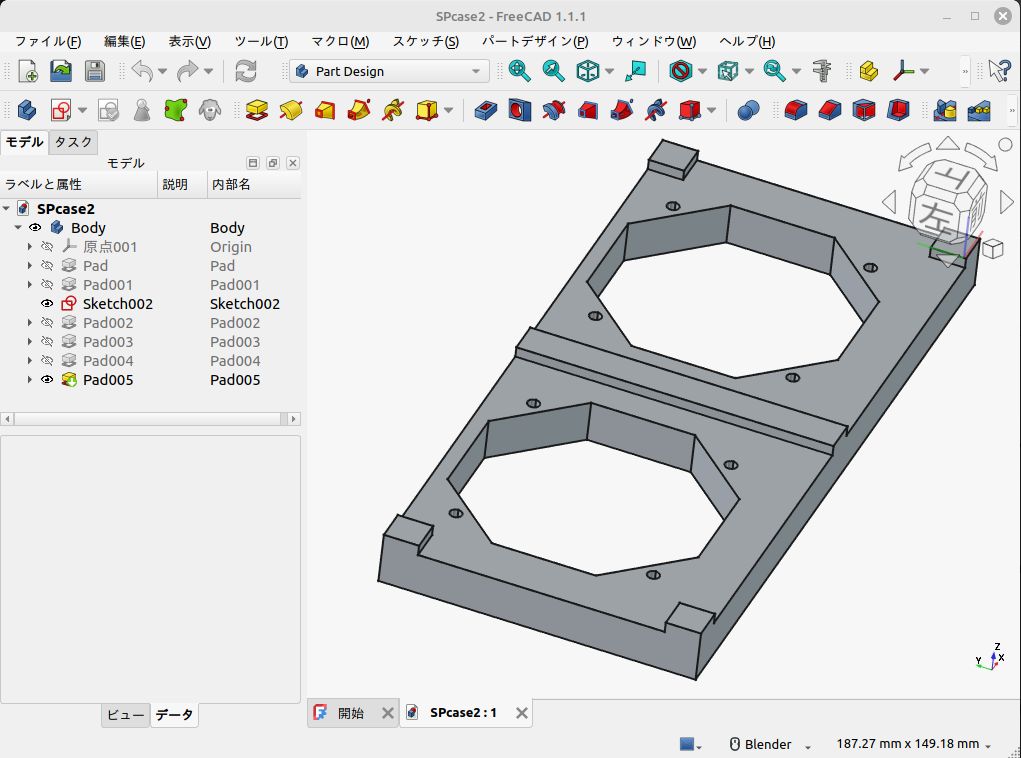Screen dimensions: 1021x758
Task: Select the Pad tool
Action: pyautogui.click(x=257, y=110)
